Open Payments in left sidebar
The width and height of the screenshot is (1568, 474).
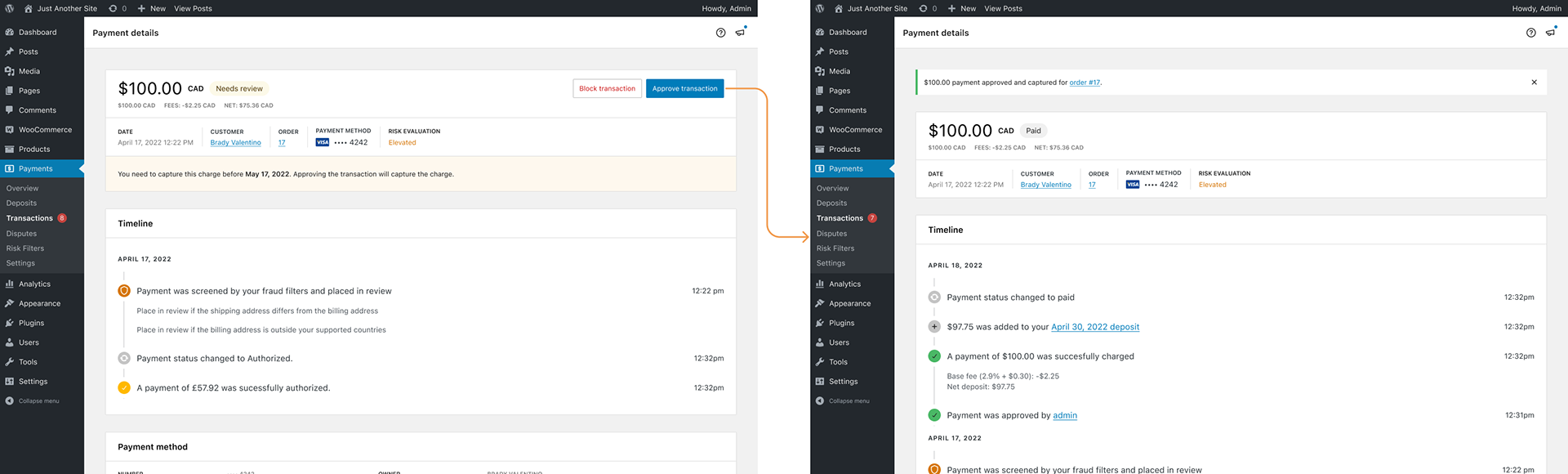42,168
